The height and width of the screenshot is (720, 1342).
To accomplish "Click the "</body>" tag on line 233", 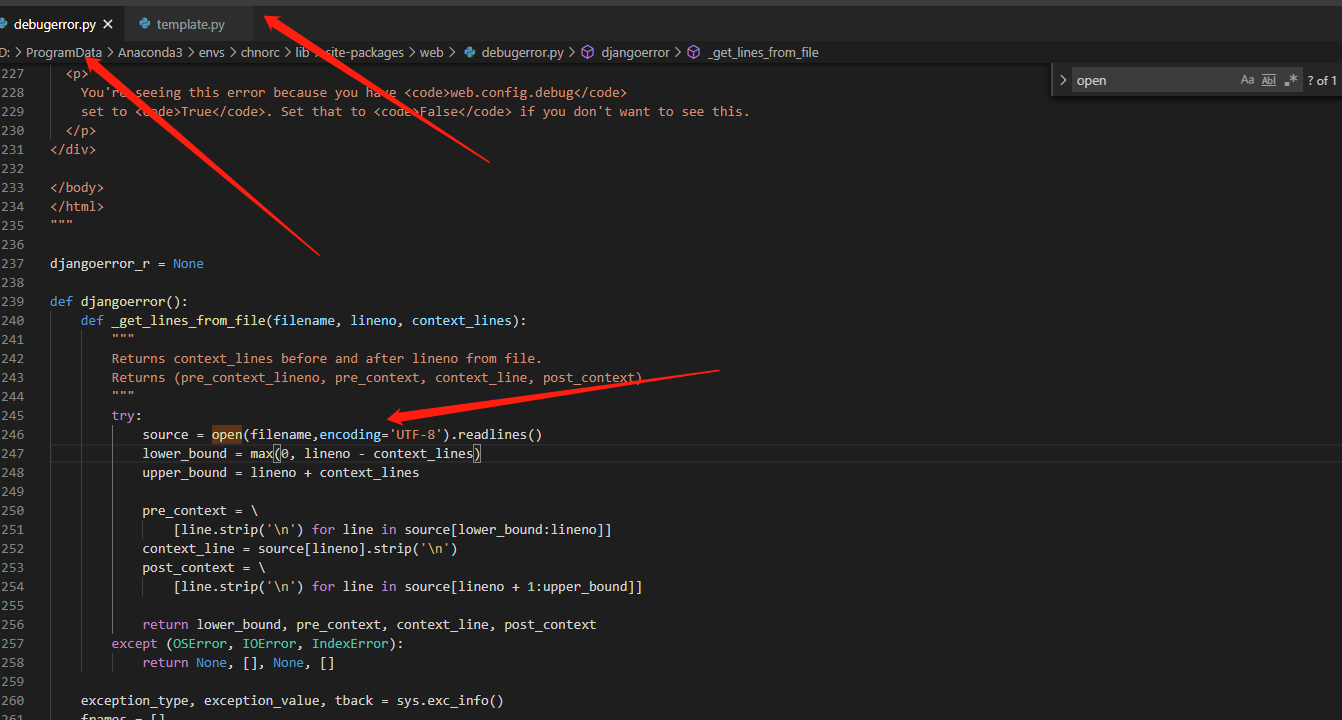I will click(x=77, y=187).
